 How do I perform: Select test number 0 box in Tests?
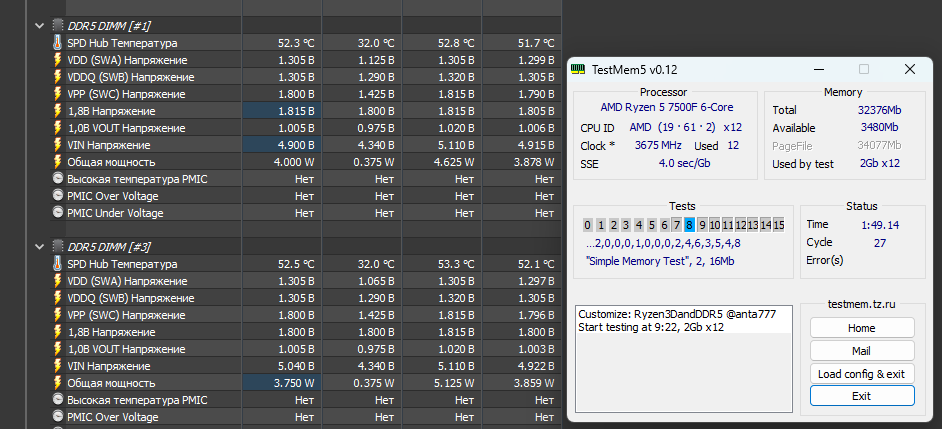(x=588, y=225)
